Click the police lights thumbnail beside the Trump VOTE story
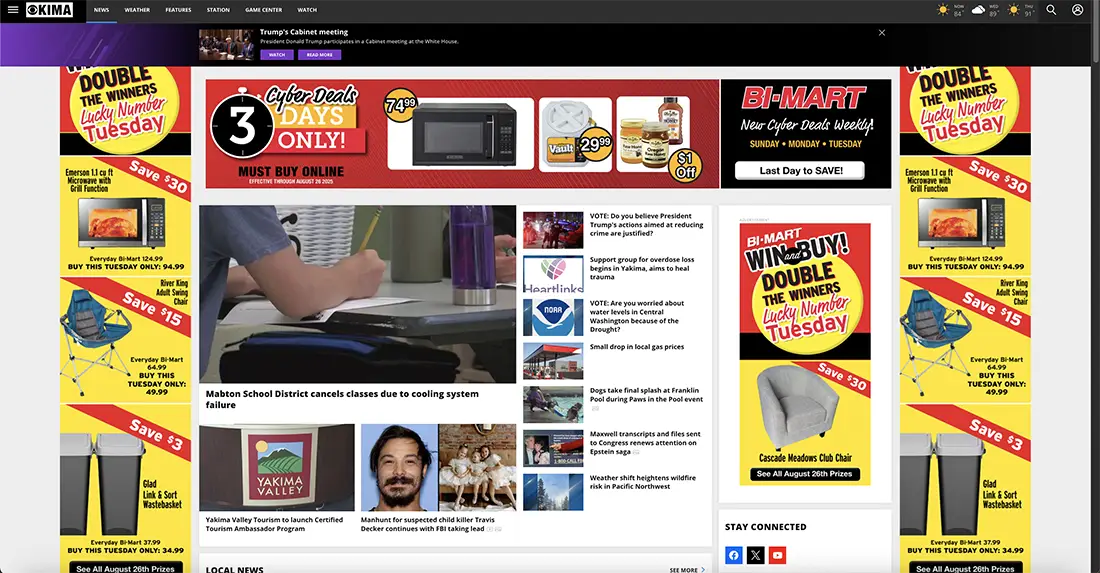Image resolution: width=1100 pixels, height=573 pixels. (x=553, y=230)
